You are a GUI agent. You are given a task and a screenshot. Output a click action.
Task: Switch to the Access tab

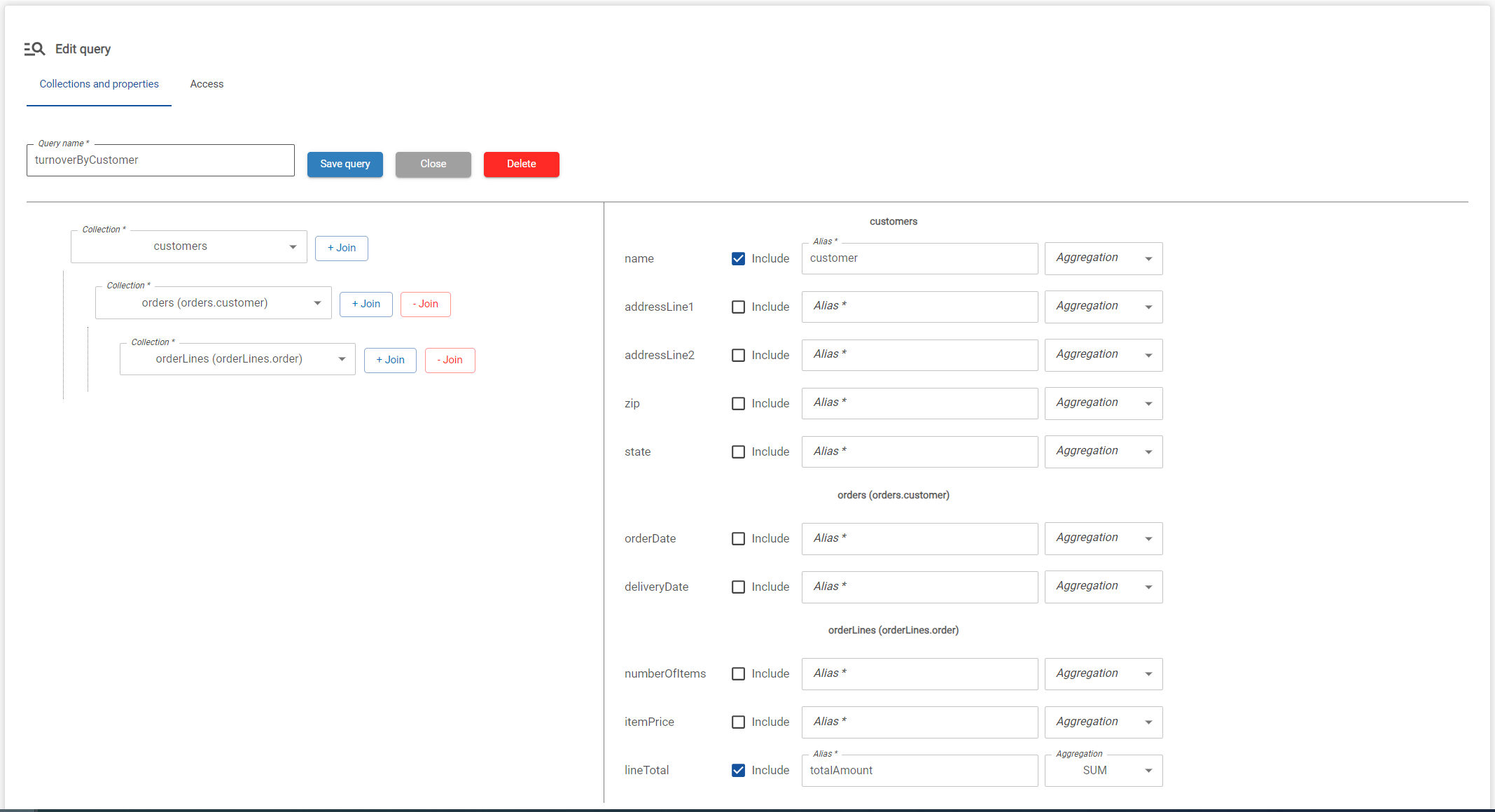[x=206, y=83]
